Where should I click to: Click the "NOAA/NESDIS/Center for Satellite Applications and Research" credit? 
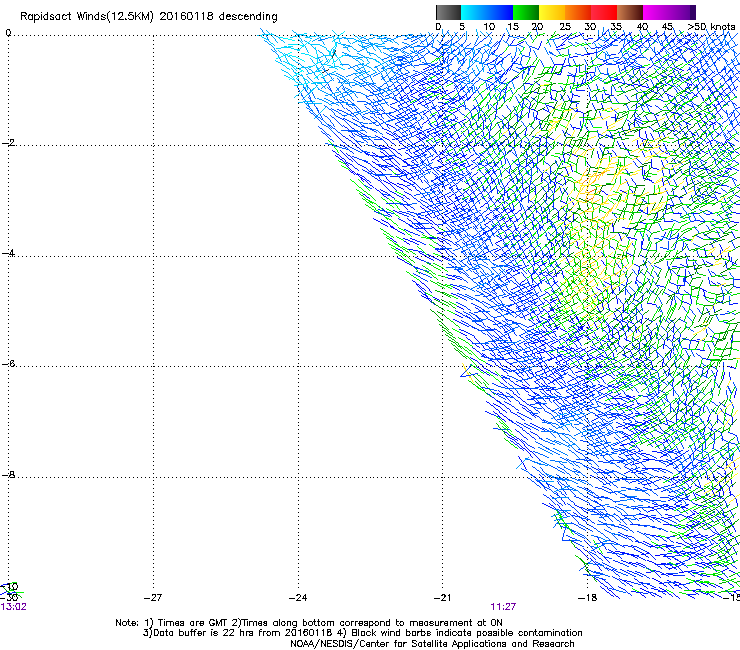tap(432, 644)
